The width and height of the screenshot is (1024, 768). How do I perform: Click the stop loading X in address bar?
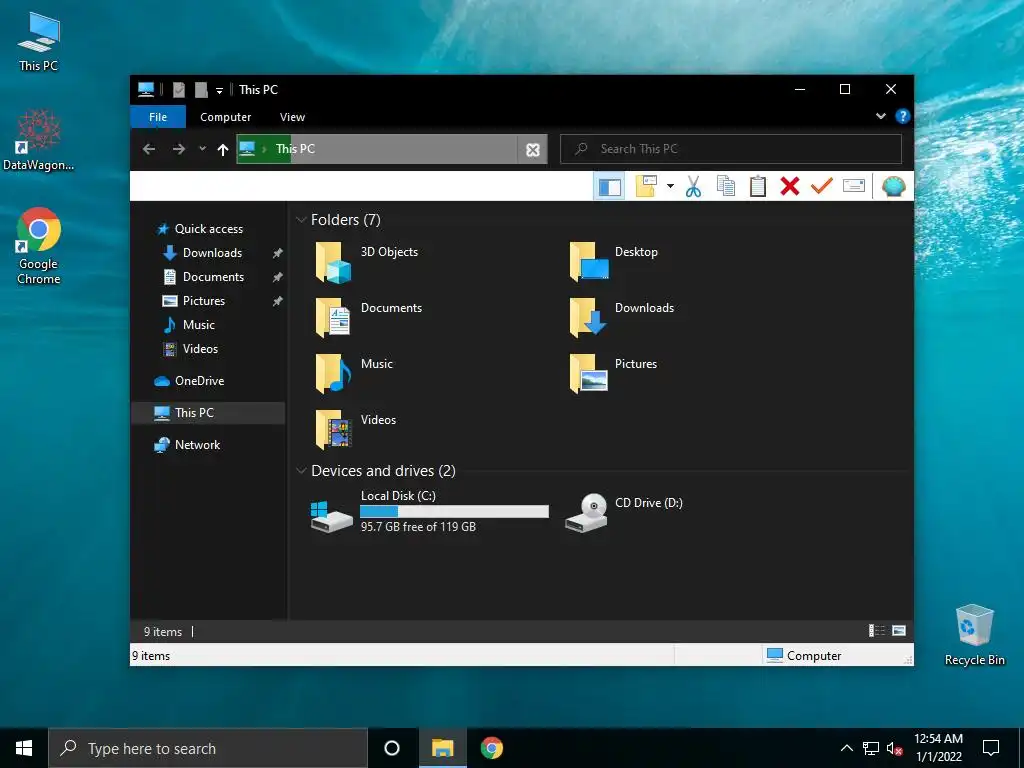[x=533, y=150]
